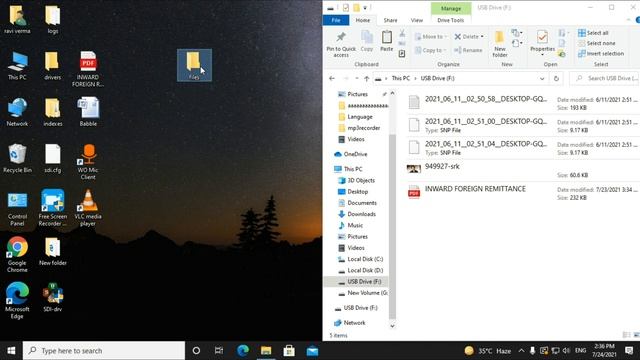Select the Google Chrome shortcut
640x360 pixels.
pyautogui.click(x=17, y=255)
